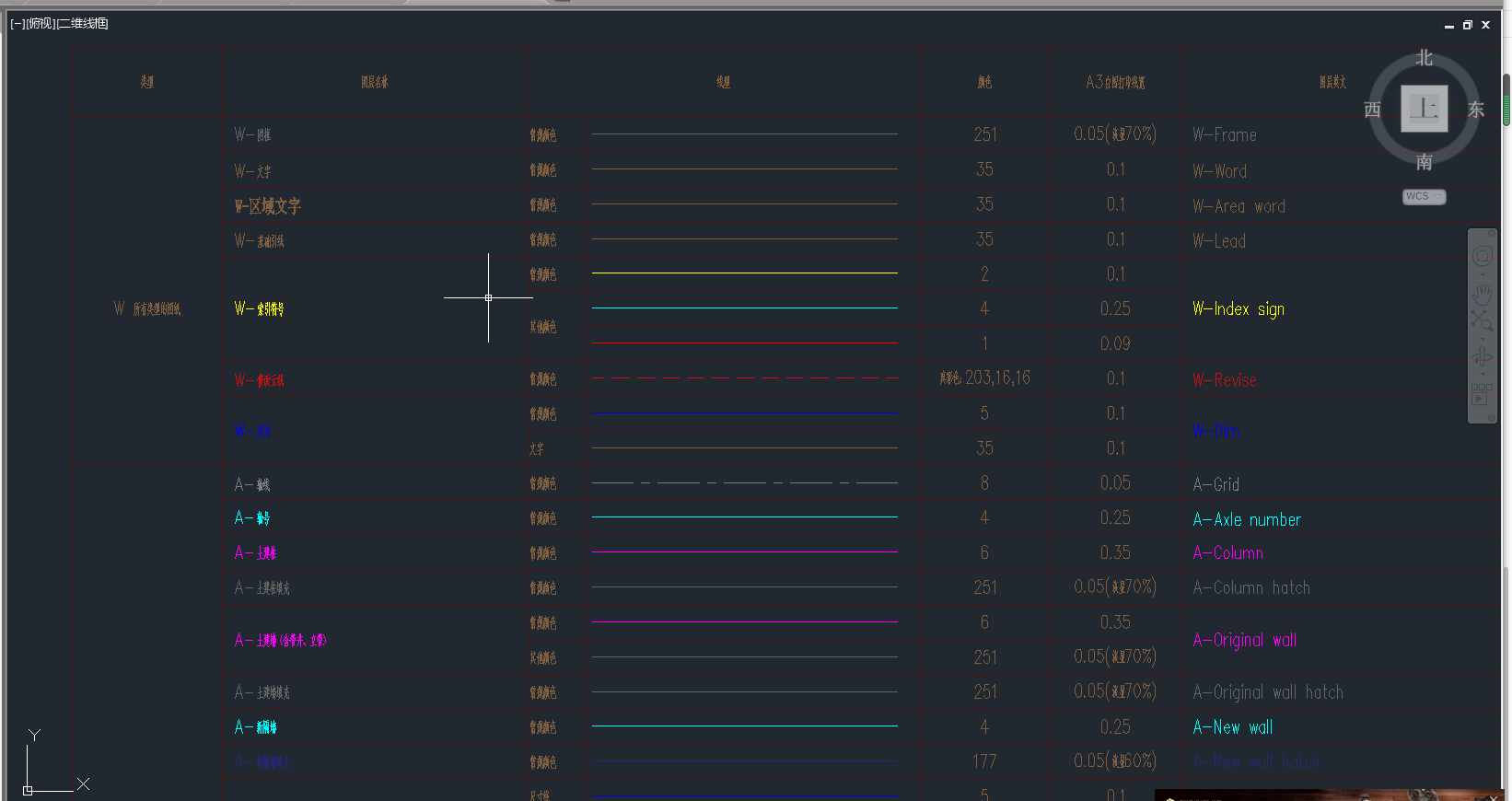Select the cyan A-New wall text

pos(1233,727)
